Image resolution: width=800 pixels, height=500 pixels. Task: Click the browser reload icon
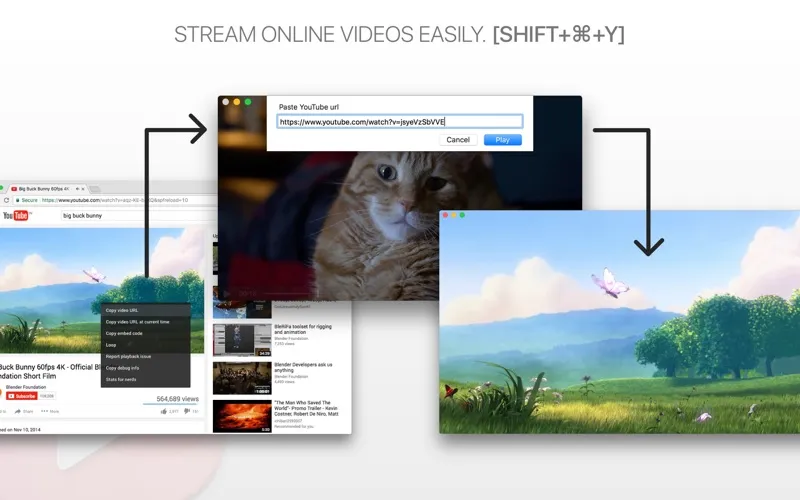pyautogui.click(x=8, y=200)
